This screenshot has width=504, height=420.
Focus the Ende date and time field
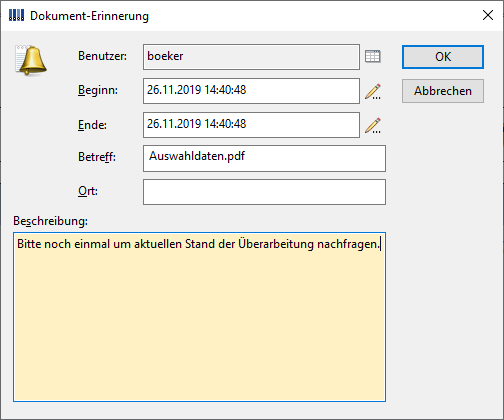(x=251, y=125)
